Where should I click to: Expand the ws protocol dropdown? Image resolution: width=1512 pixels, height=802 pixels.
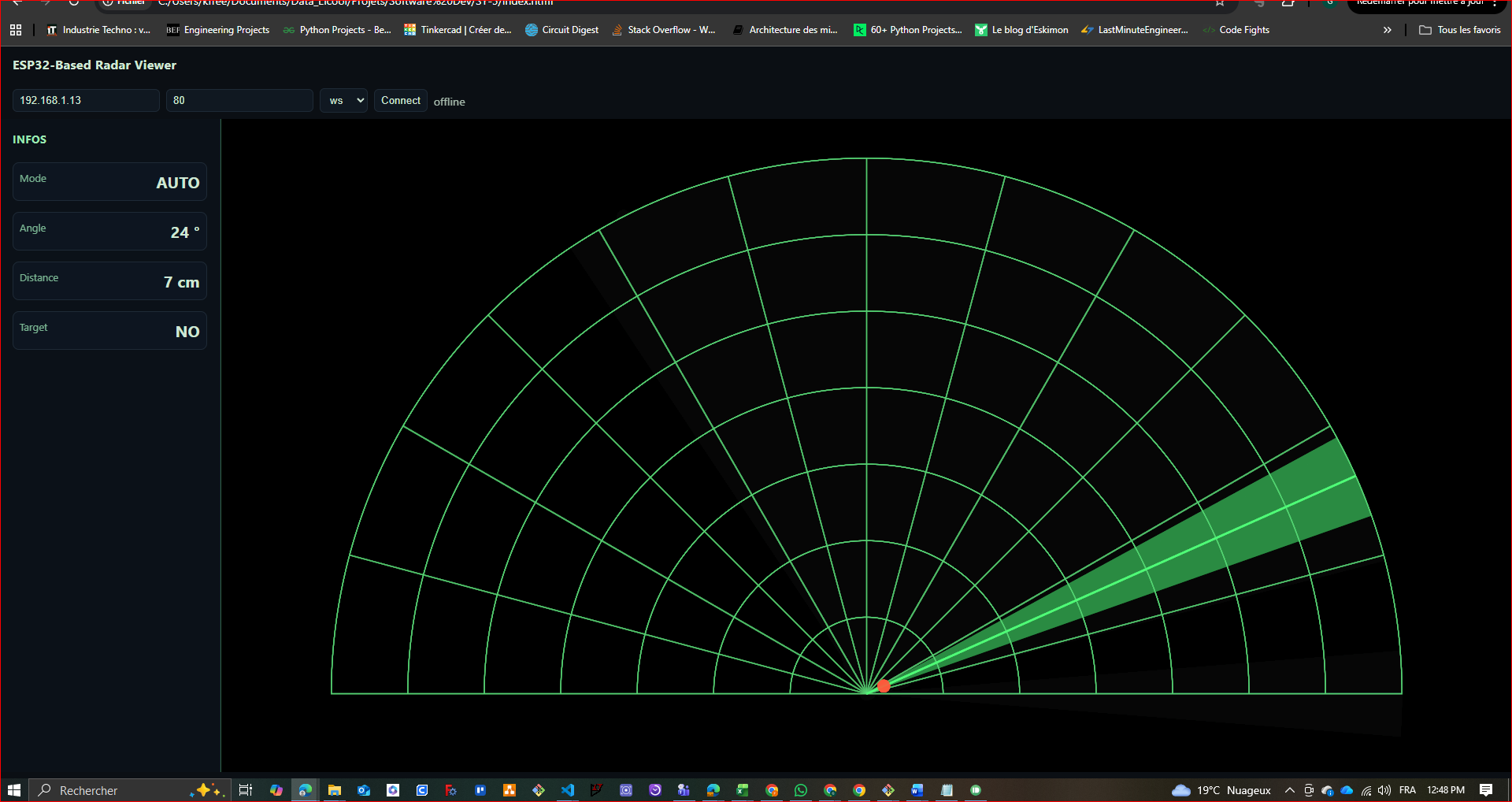pos(344,101)
